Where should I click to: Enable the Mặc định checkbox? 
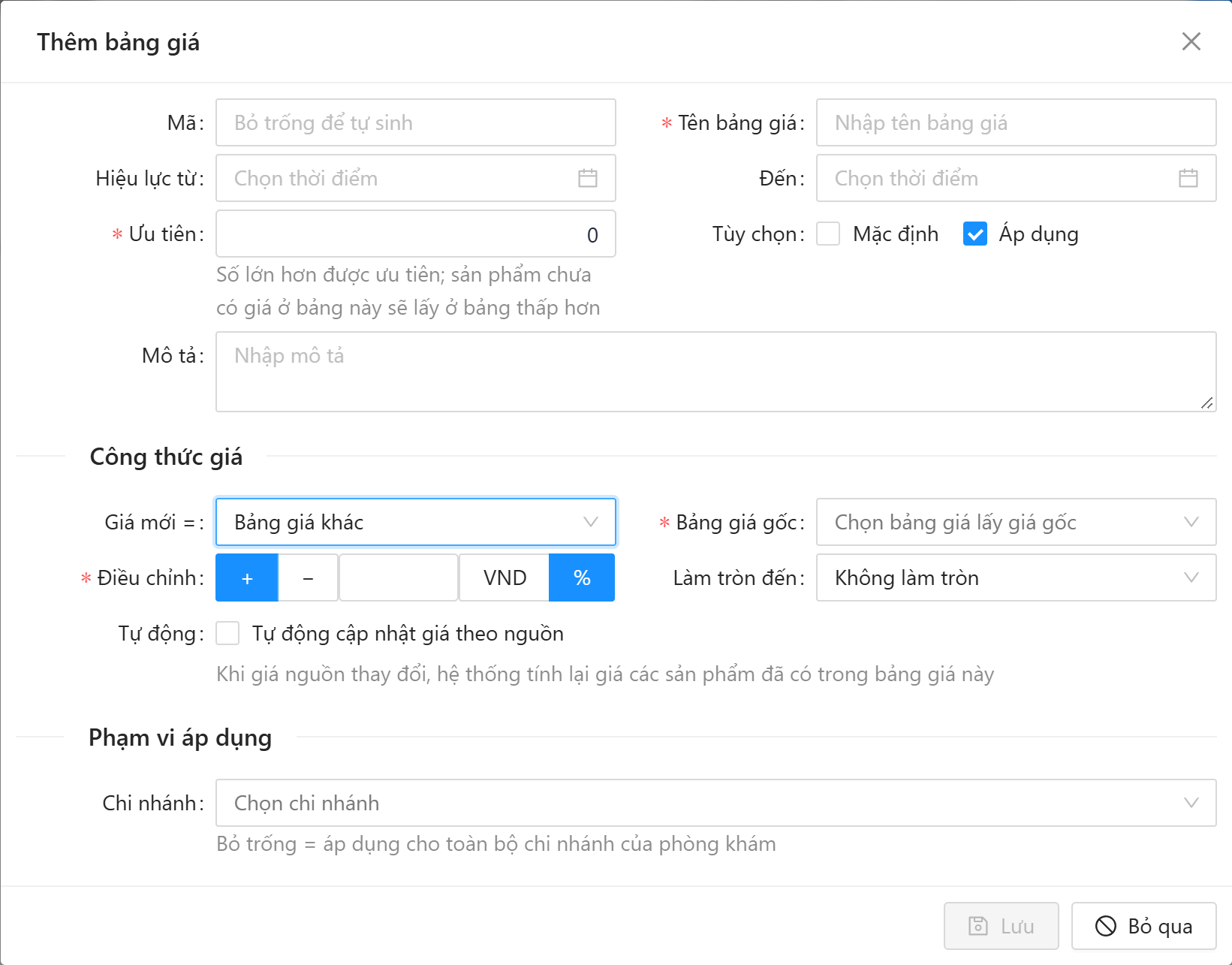click(x=828, y=234)
